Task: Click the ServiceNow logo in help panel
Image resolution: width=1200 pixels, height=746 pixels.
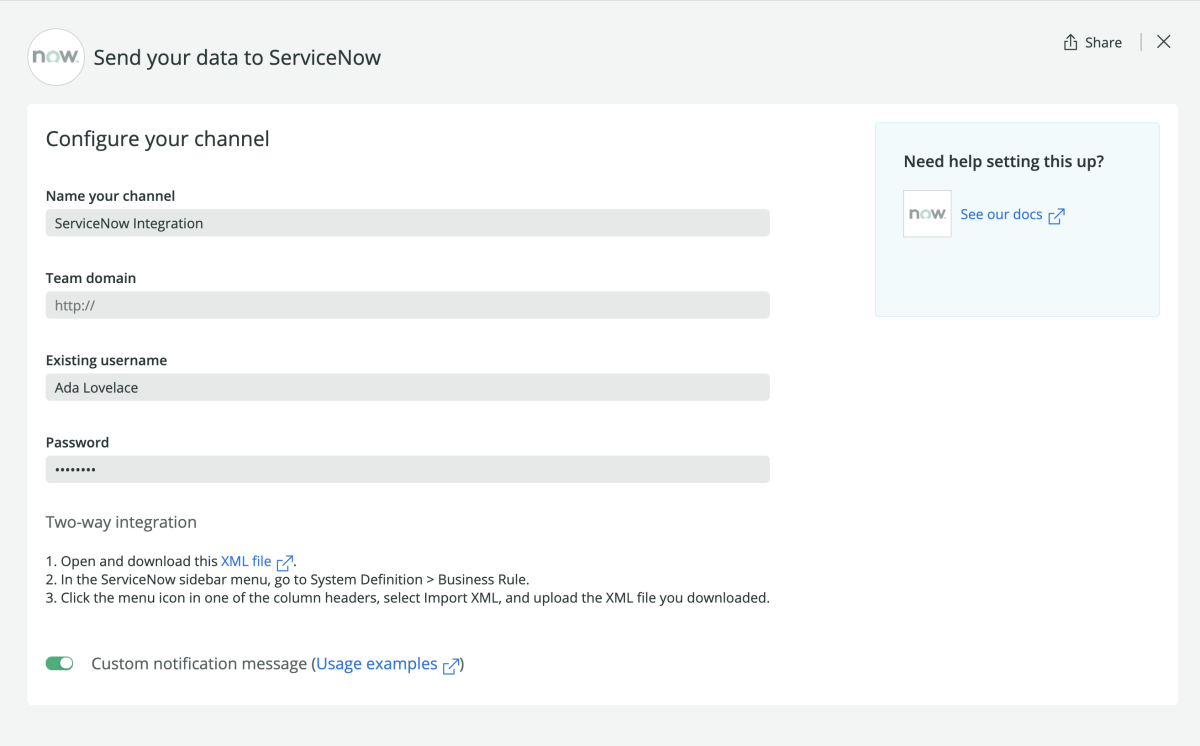Action: tap(927, 214)
